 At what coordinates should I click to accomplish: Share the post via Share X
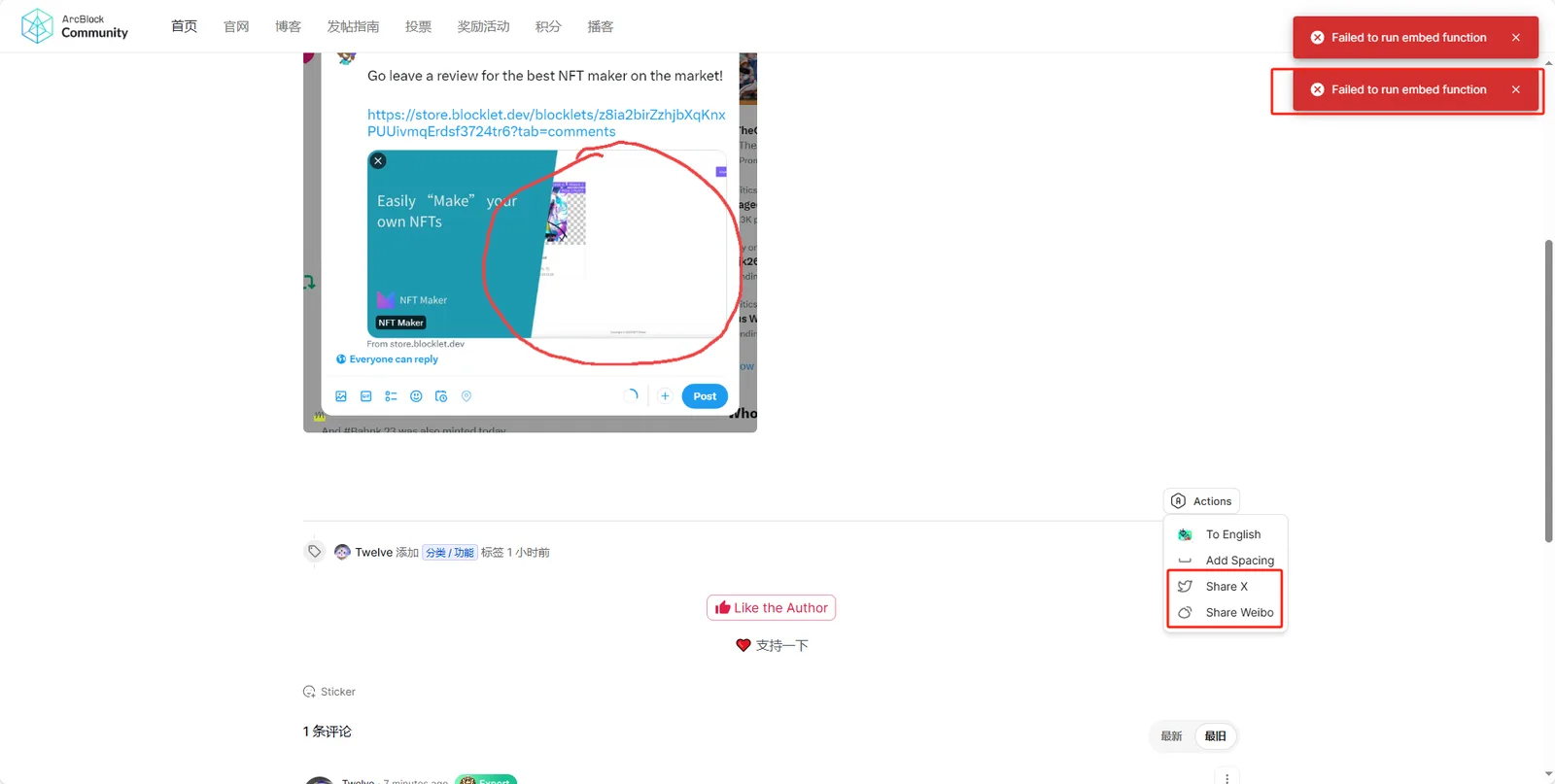pos(1226,587)
